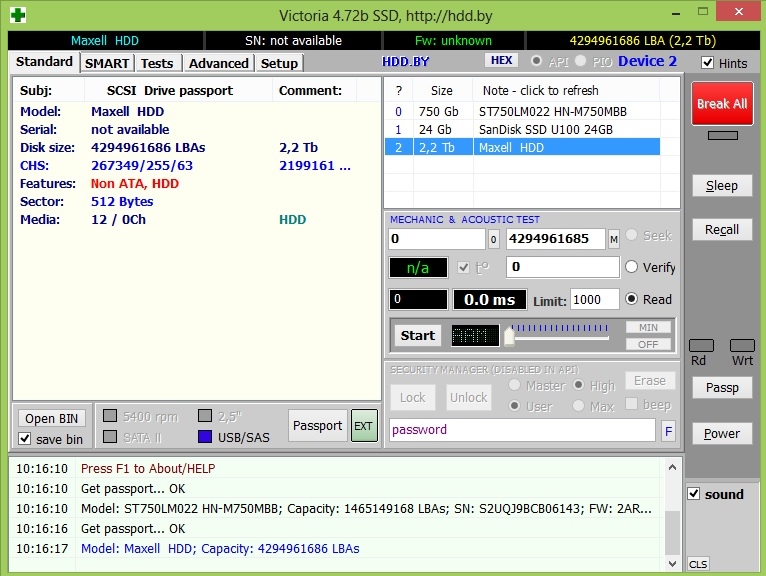The width and height of the screenshot is (766, 576).
Task: Select drive 1 SanDisk SSD U100 24GB
Action: pos(522,129)
